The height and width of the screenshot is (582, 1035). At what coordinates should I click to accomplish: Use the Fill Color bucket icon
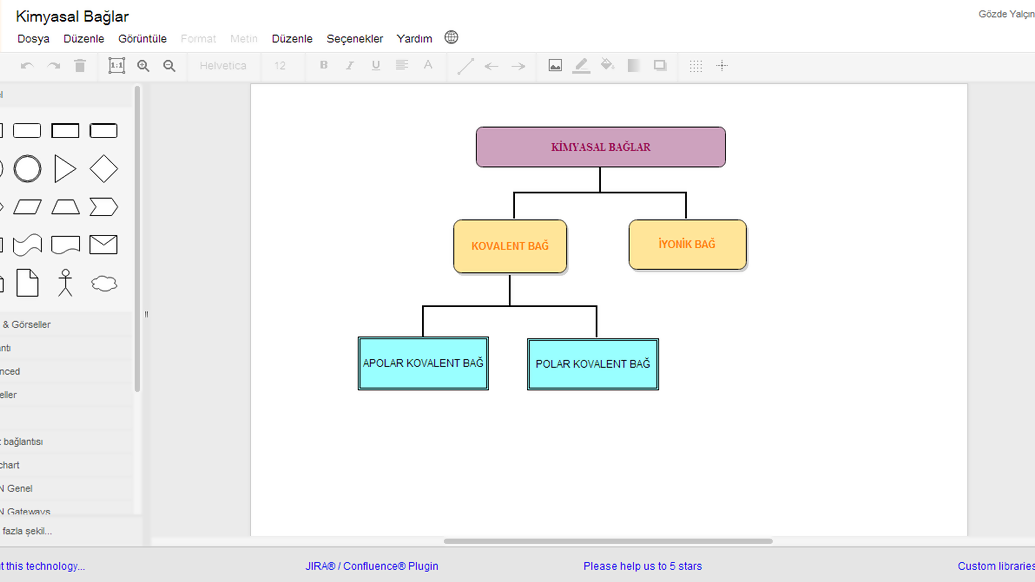607,65
